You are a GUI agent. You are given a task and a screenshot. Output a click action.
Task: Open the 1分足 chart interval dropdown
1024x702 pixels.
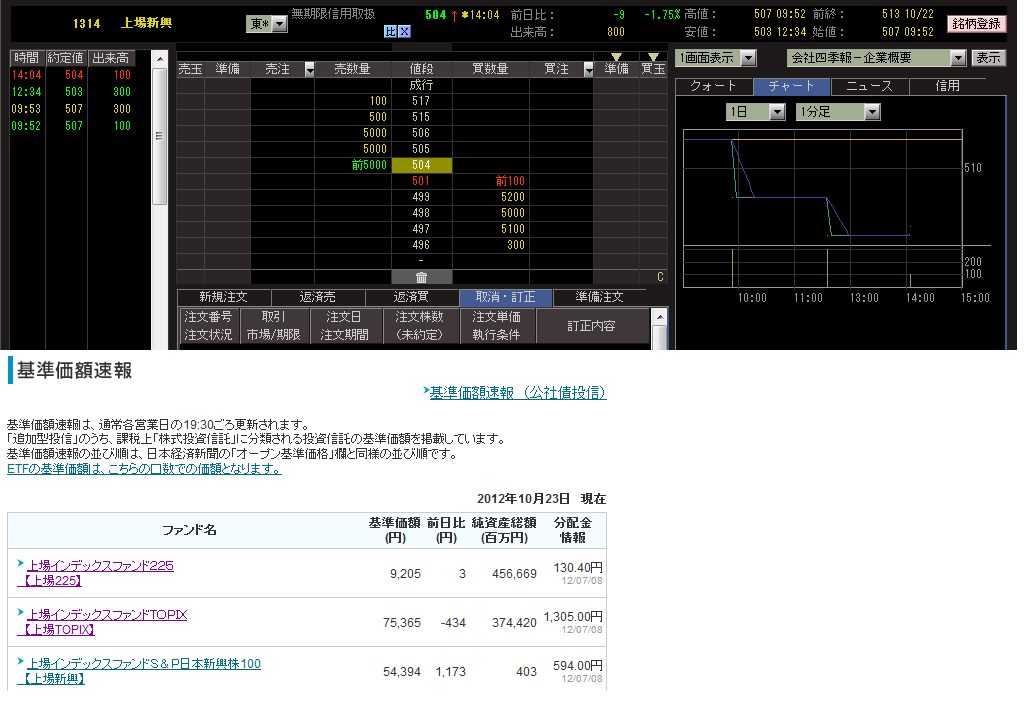[872, 112]
